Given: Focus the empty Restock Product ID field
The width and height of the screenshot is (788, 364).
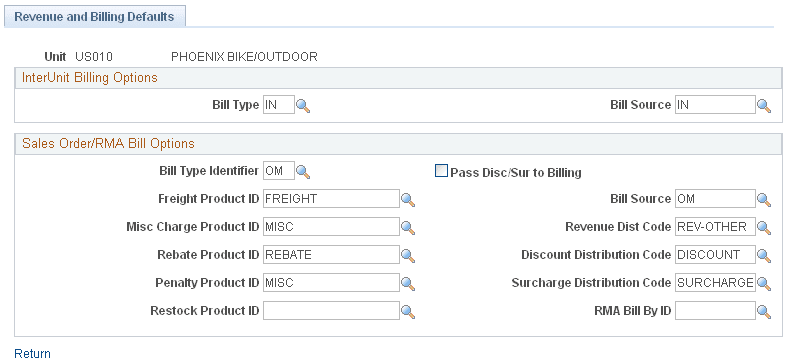Looking at the screenshot, I should click(x=331, y=311).
